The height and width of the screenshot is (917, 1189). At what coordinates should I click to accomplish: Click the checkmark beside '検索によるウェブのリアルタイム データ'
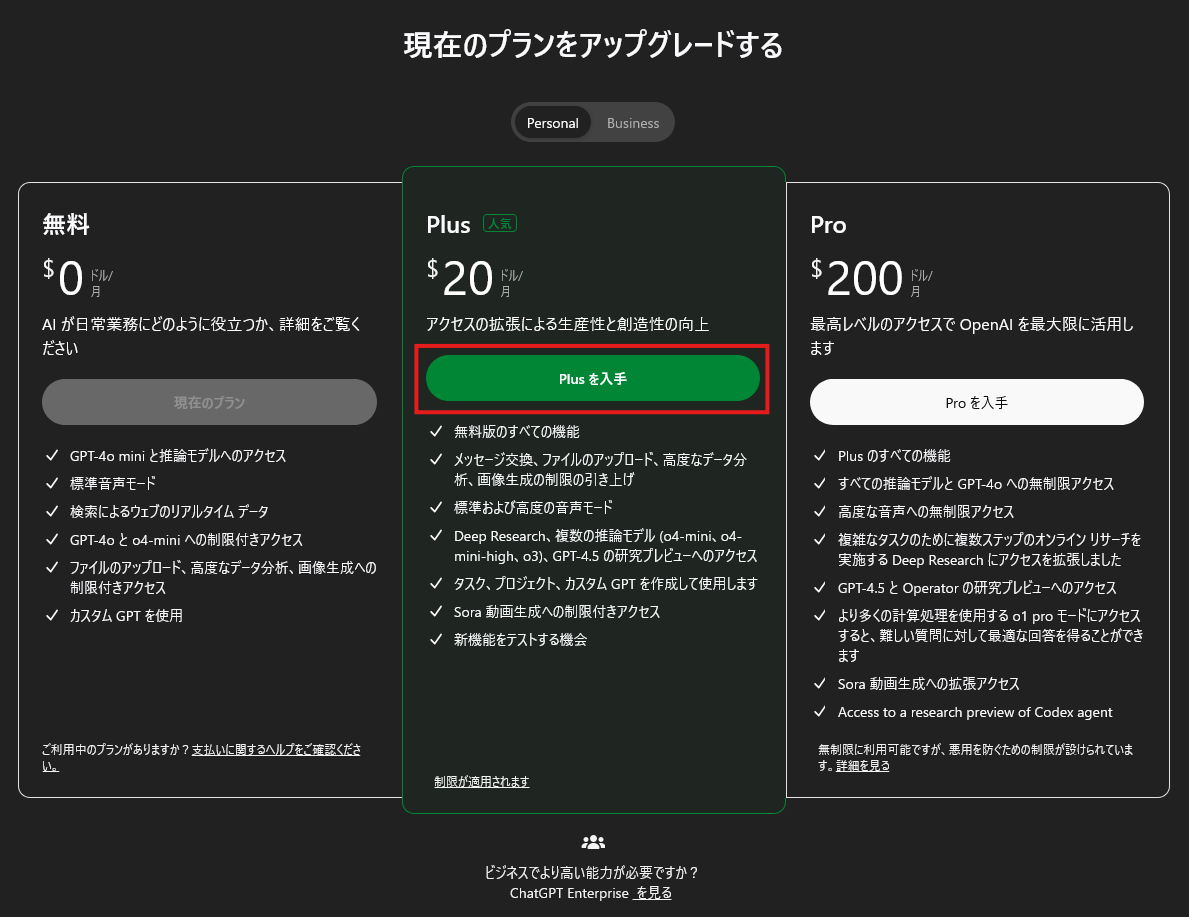(x=52, y=511)
